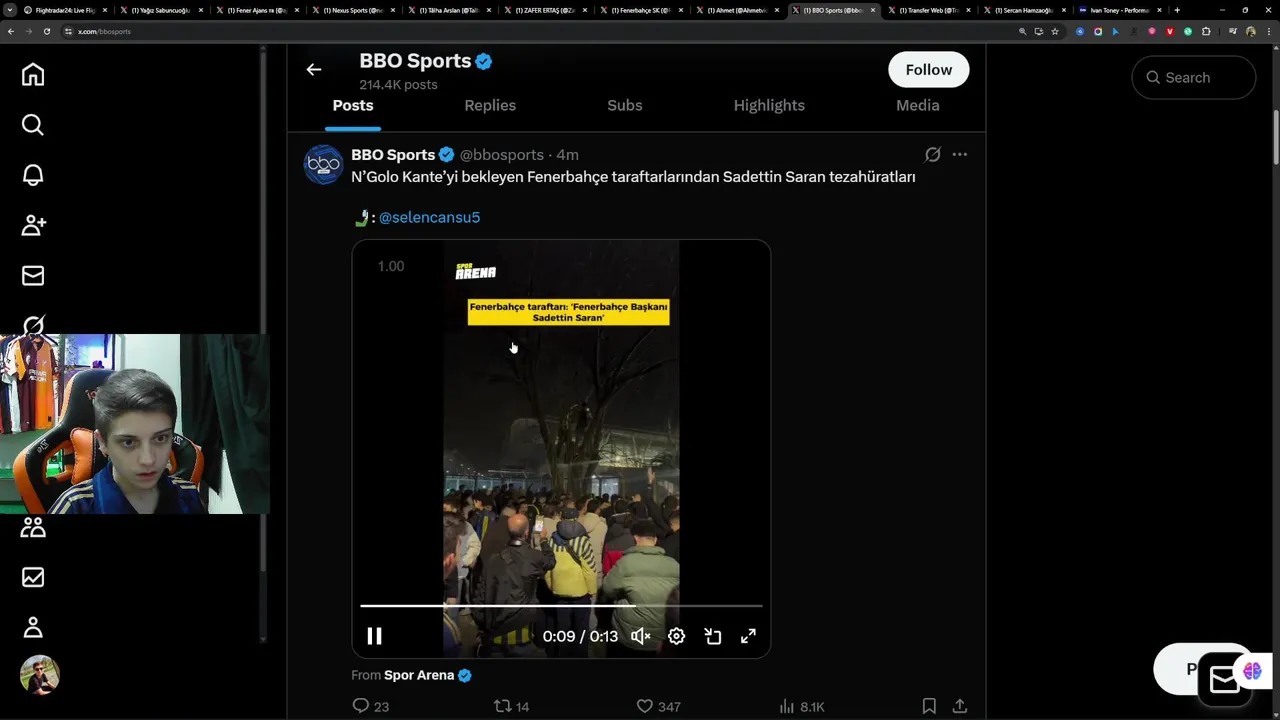The height and width of the screenshot is (720, 1280).
Task: Share the post via share icon
Action: pyautogui.click(x=959, y=706)
